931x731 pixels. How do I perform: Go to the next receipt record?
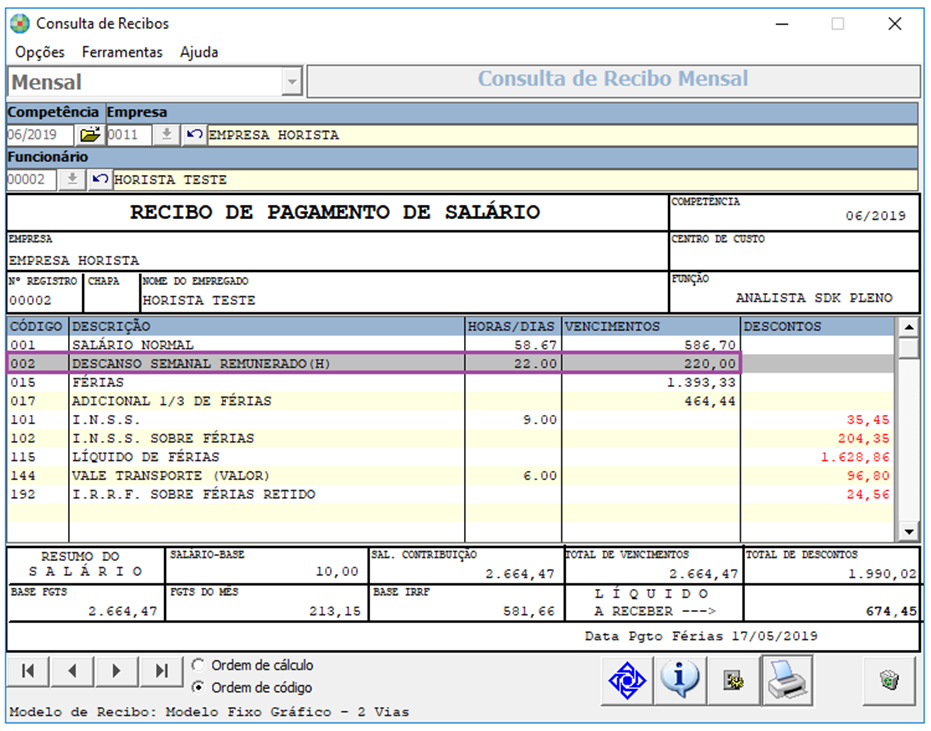click(116, 672)
